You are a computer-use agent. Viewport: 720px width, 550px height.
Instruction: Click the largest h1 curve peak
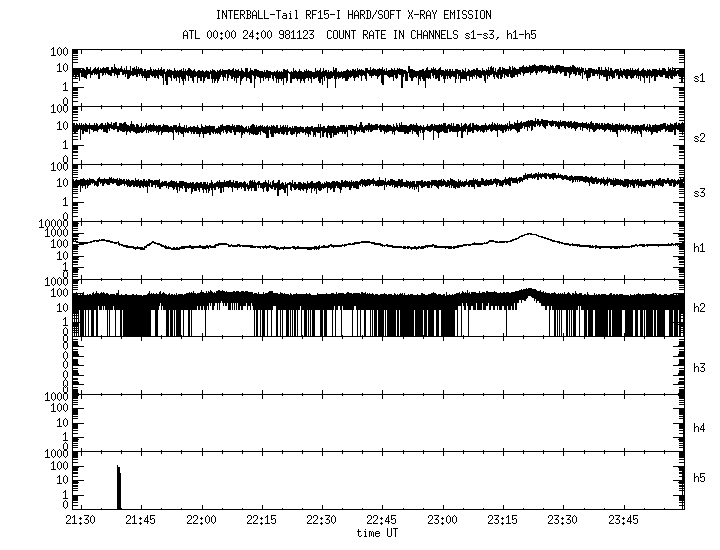click(x=529, y=235)
